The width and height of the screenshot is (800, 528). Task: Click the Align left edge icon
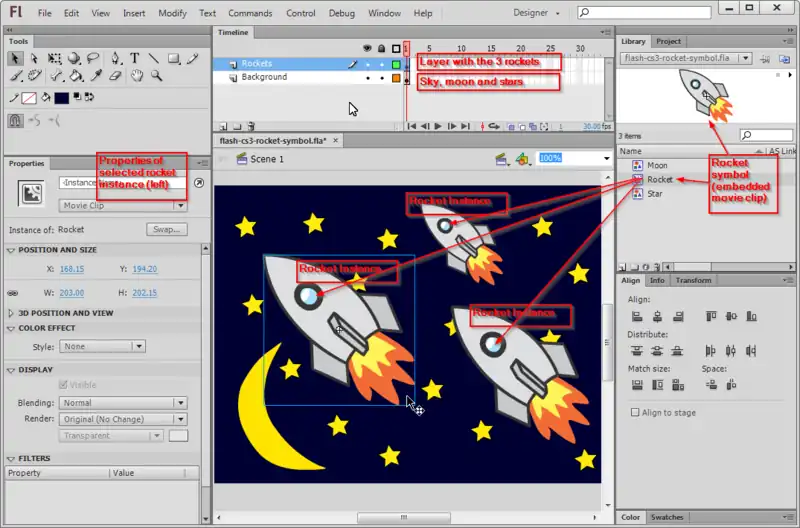point(635,316)
